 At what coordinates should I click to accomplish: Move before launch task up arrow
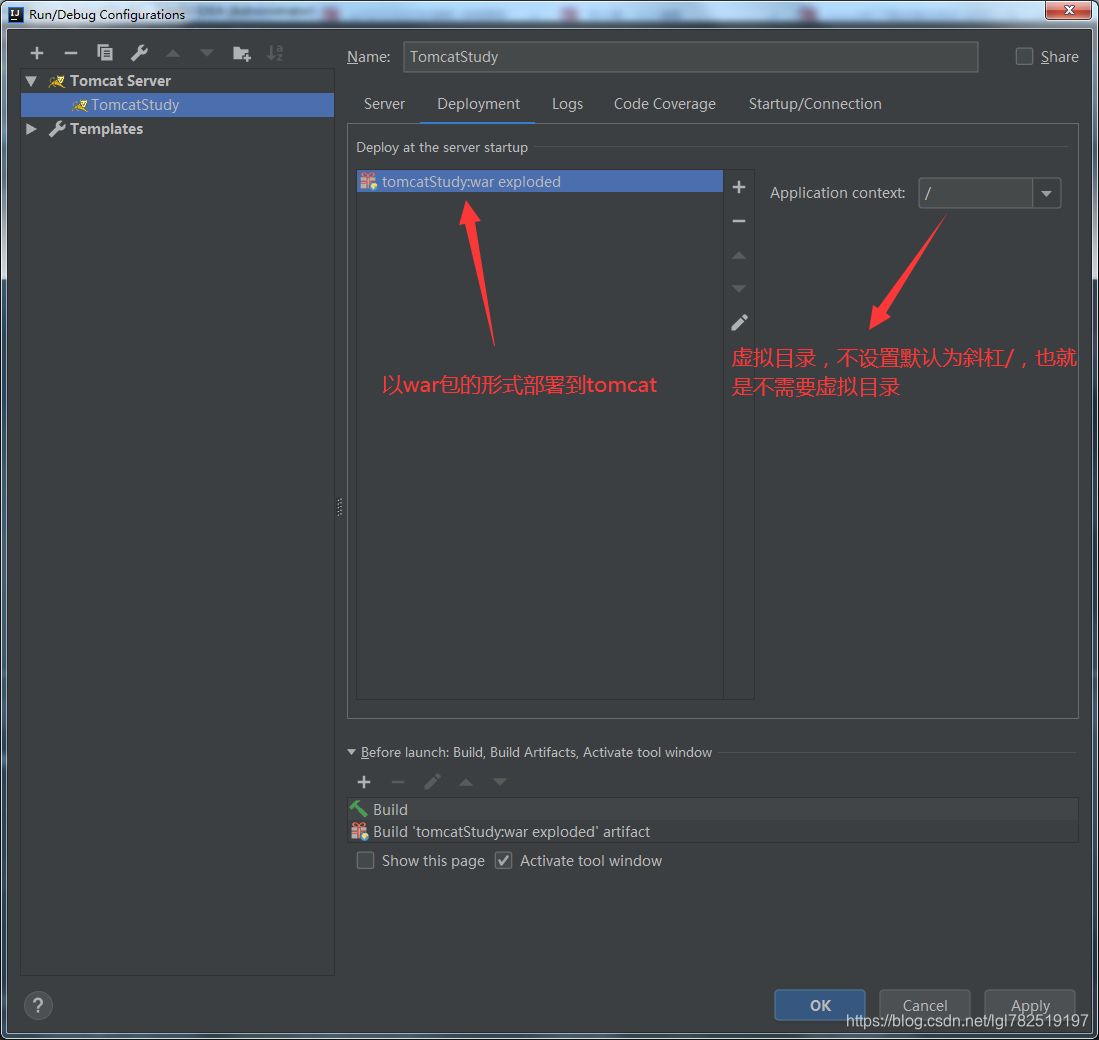465,782
